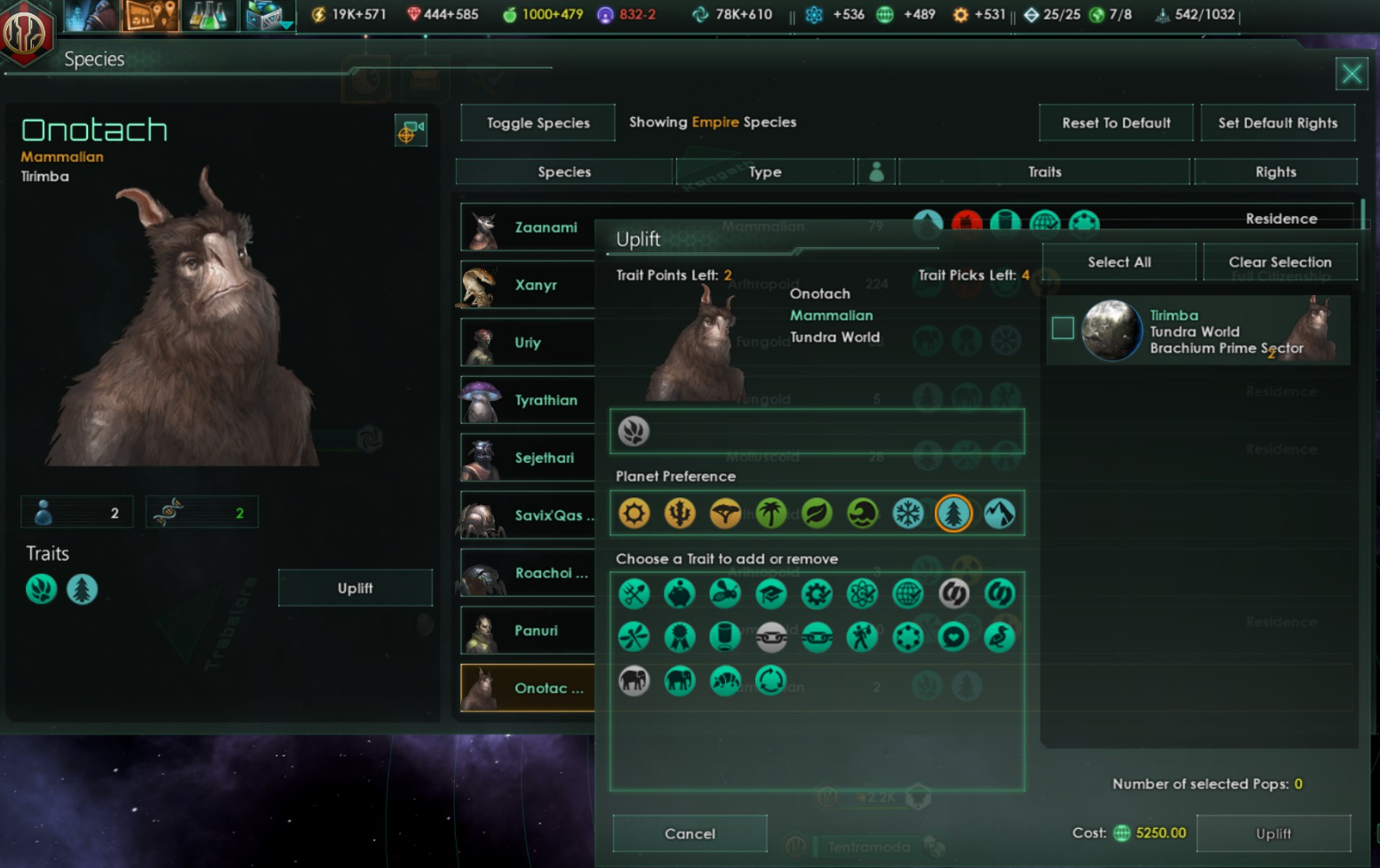Toggle Species filter button
Image resolution: width=1380 pixels, height=868 pixels.
pos(538,123)
